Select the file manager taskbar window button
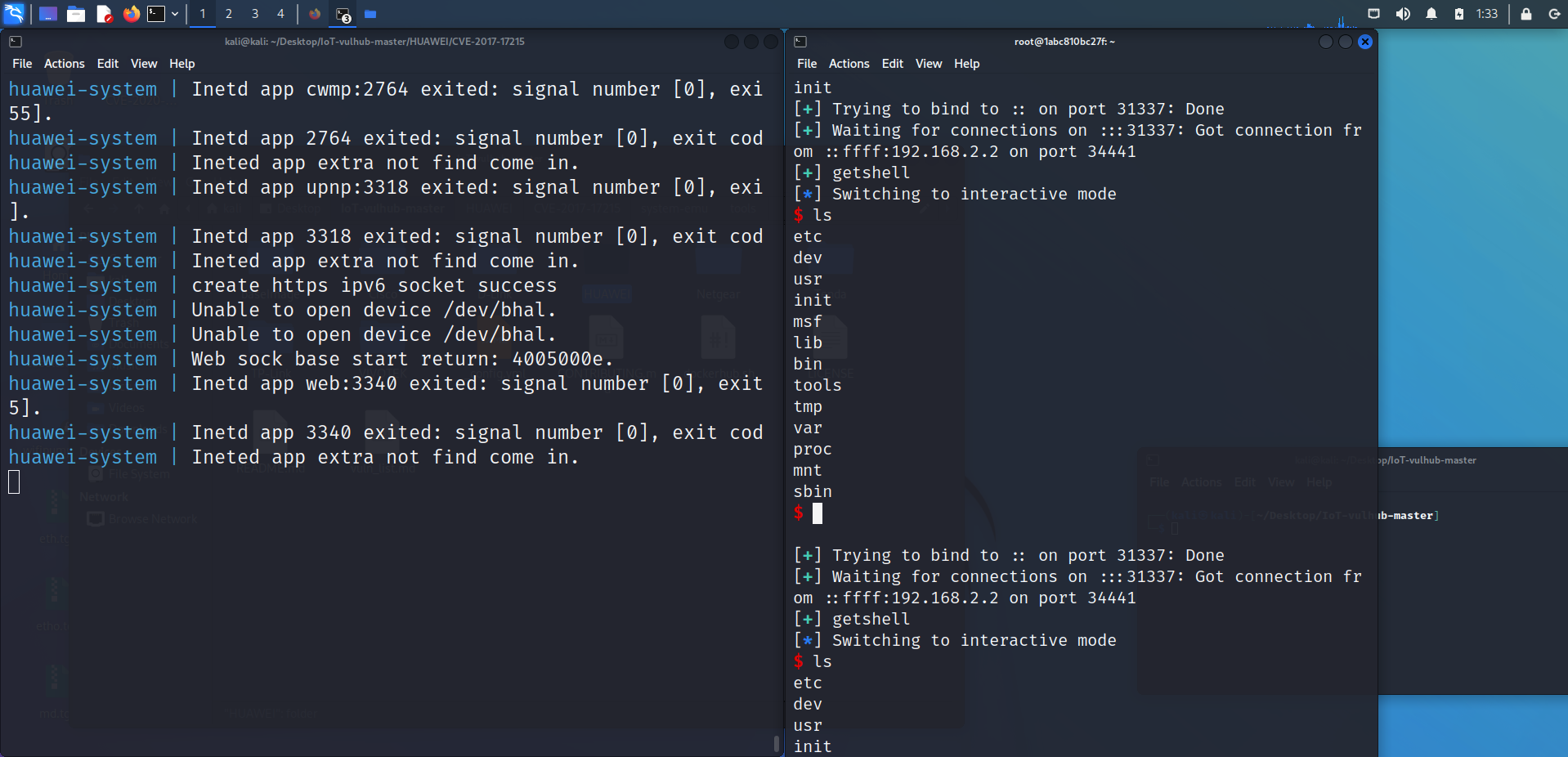Image resolution: width=1568 pixels, height=757 pixels. 370,14
